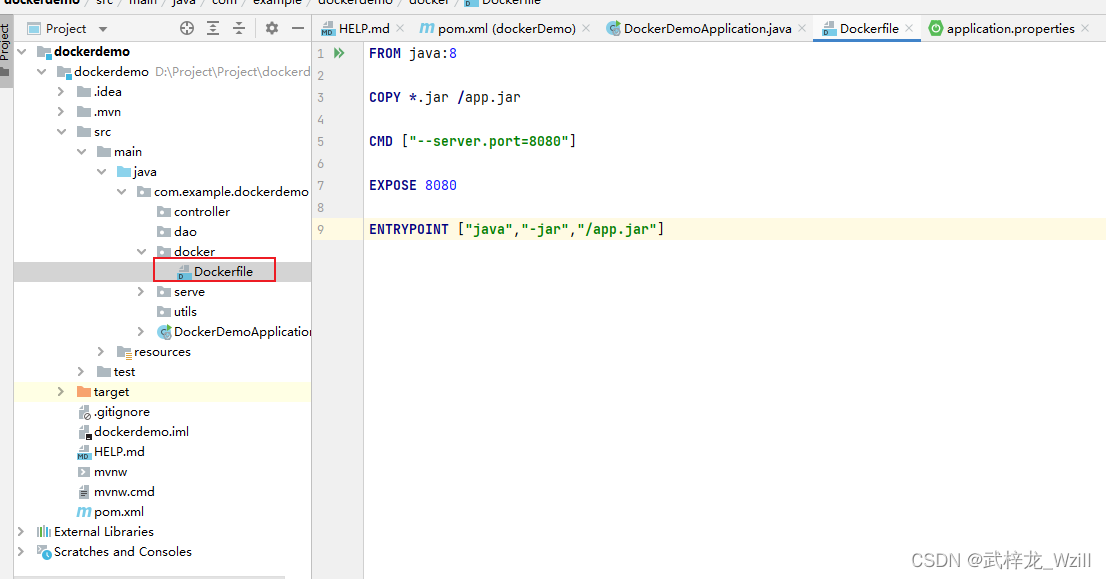
Task: Expand the resources folder
Action: point(101,351)
